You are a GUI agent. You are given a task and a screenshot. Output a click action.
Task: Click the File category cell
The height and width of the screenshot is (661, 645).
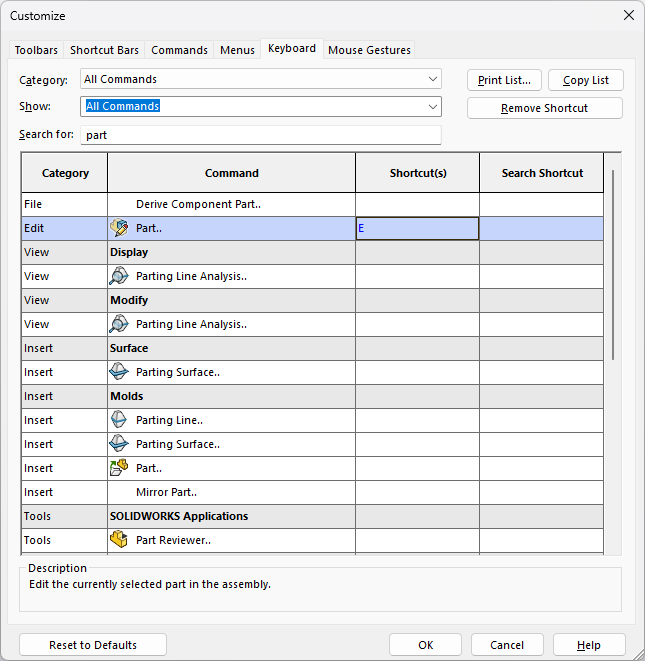pyautogui.click(x=64, y=204)
